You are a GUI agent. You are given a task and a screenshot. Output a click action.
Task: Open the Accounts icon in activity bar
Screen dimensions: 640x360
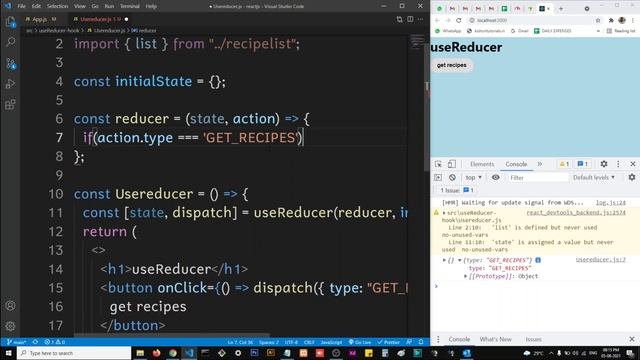click(11, 305)
